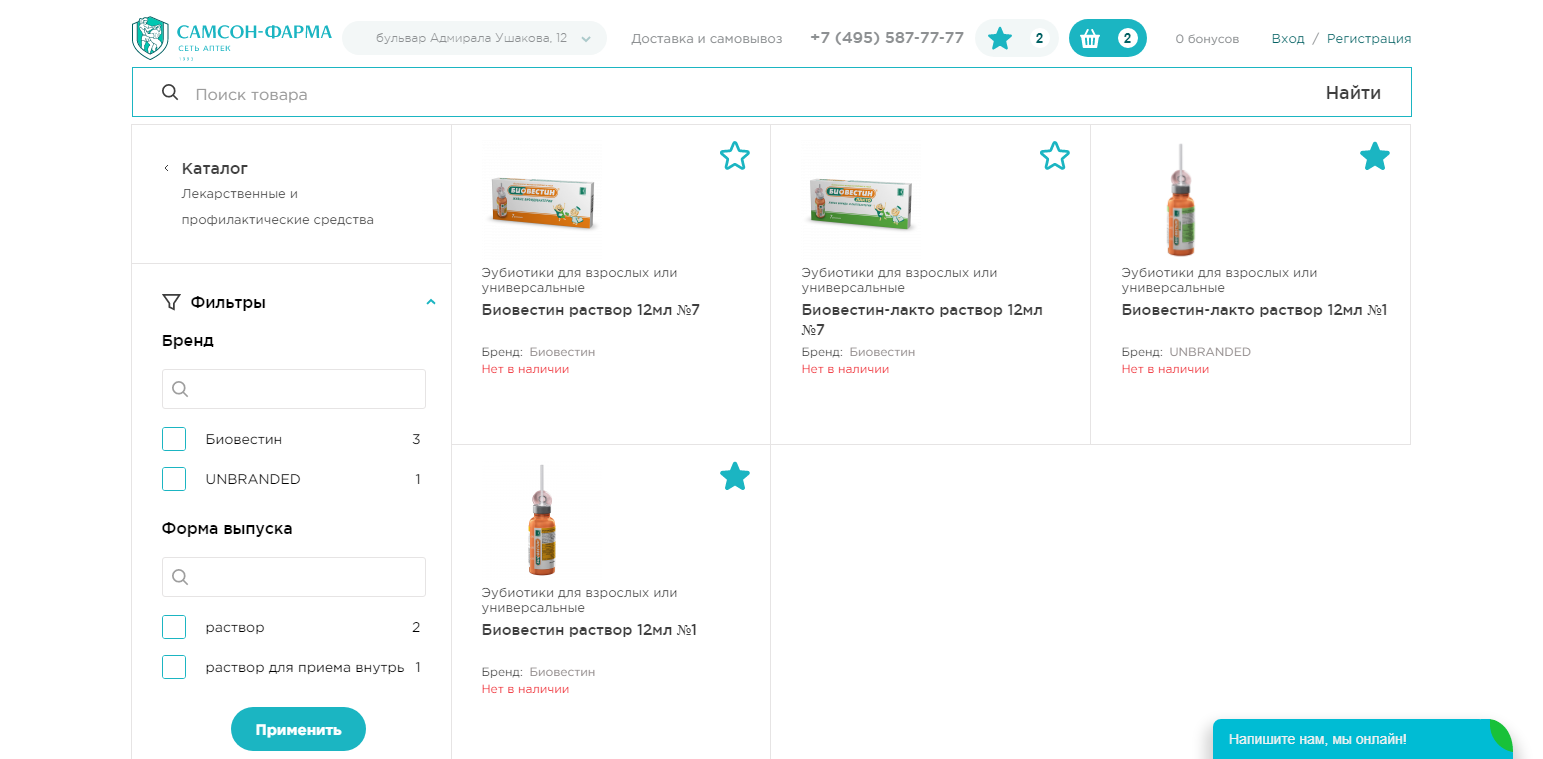
Task: Click the 0 бонусов text in header
Action: 1207,39
